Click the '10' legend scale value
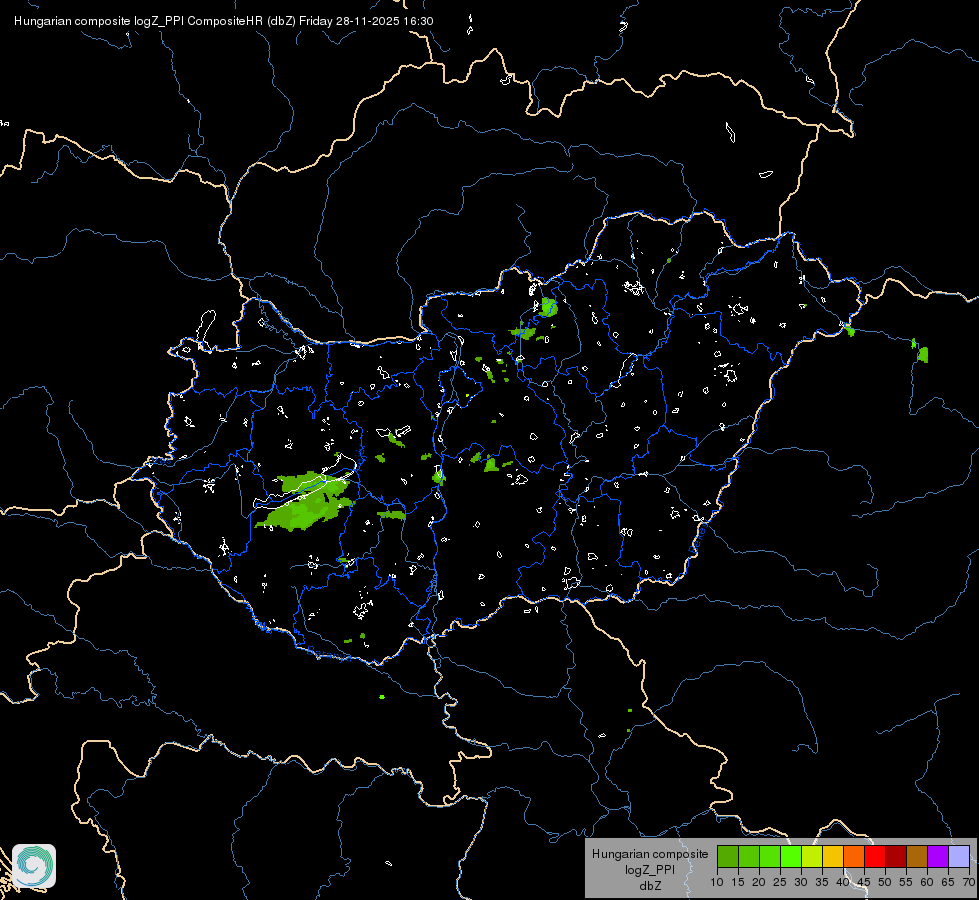The height and width of the screenshot is (900, 979). 717,883
